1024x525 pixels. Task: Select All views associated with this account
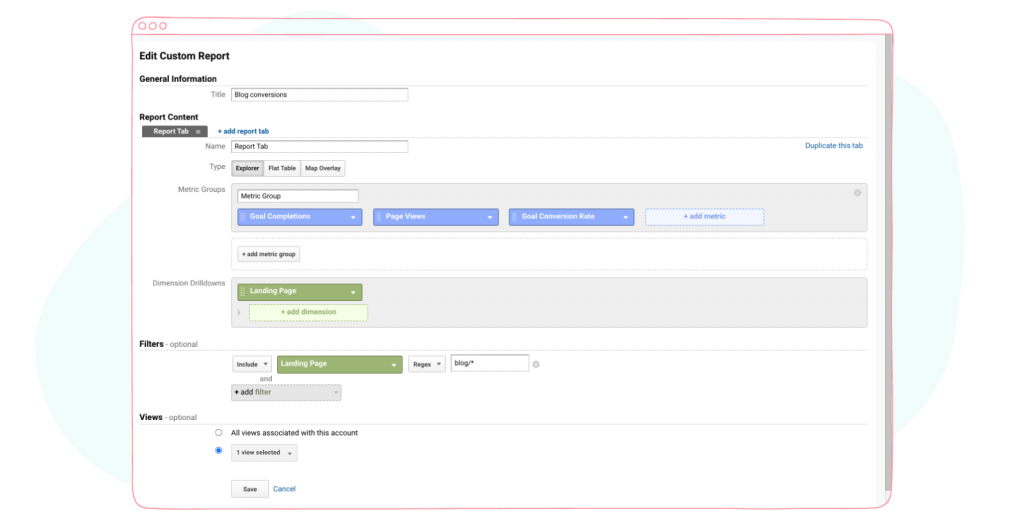point(219,433)
